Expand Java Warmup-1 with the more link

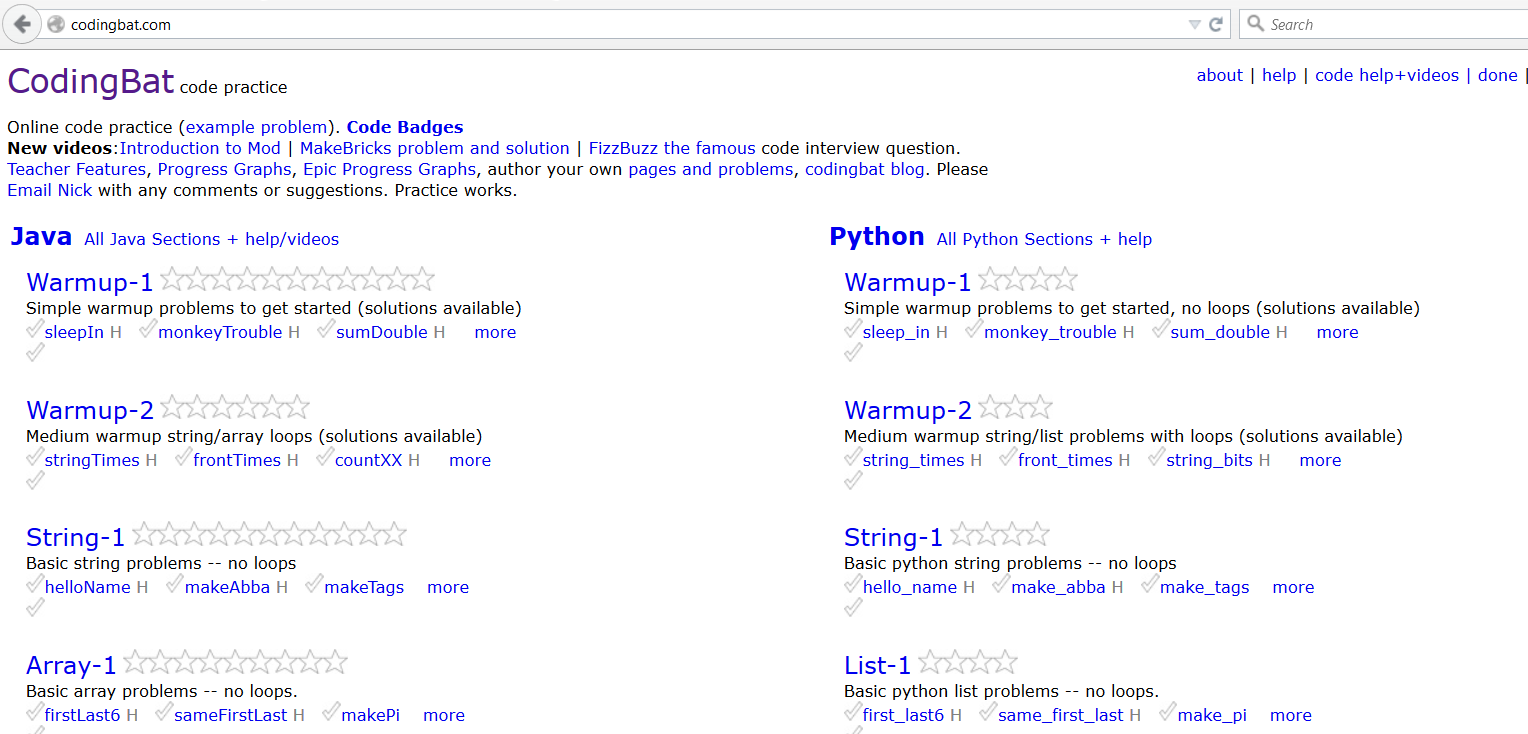(x=495, y=332)
